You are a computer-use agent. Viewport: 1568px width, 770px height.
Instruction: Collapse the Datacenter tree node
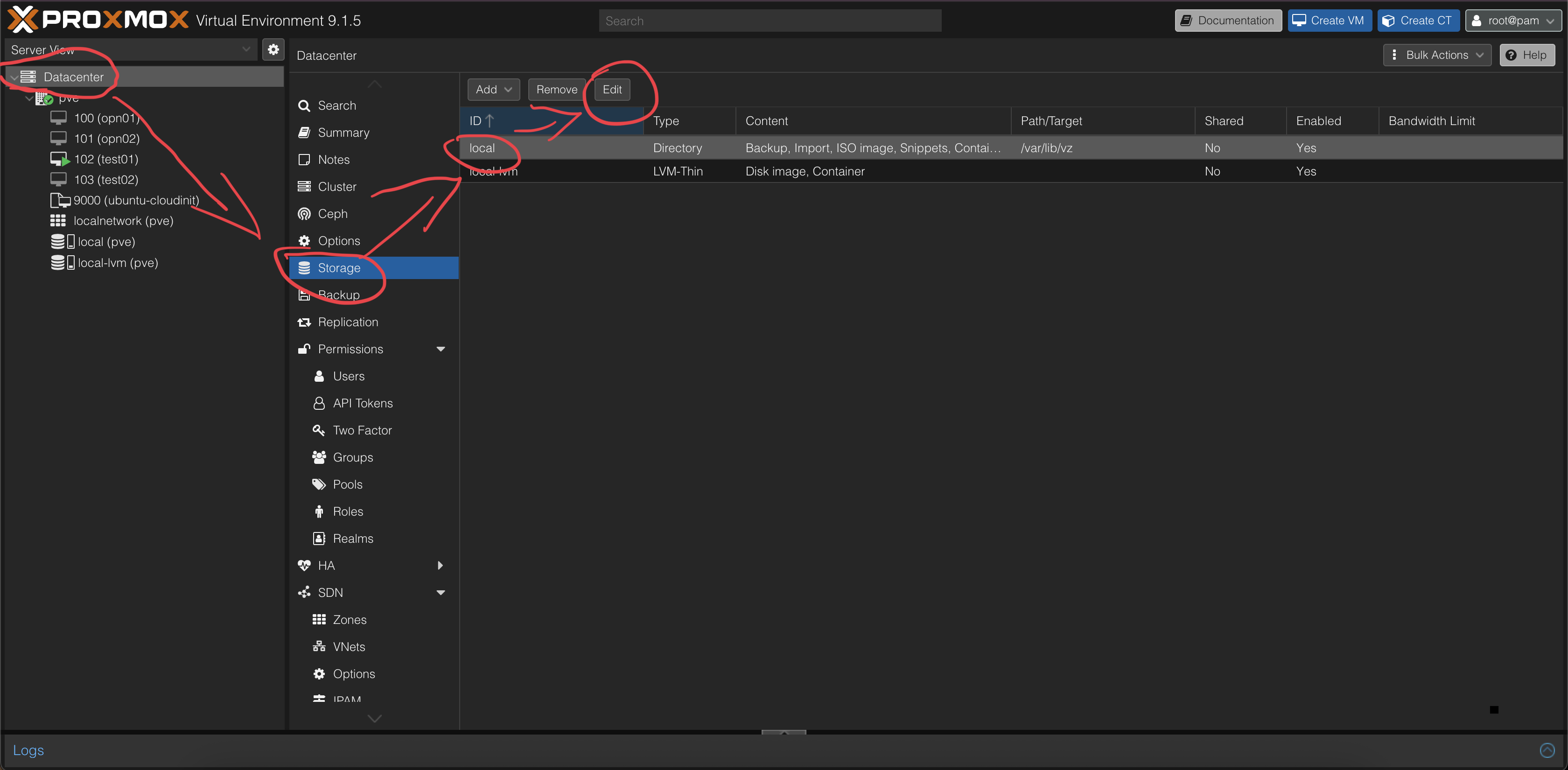pyautogui.click(x=14, y=77)
